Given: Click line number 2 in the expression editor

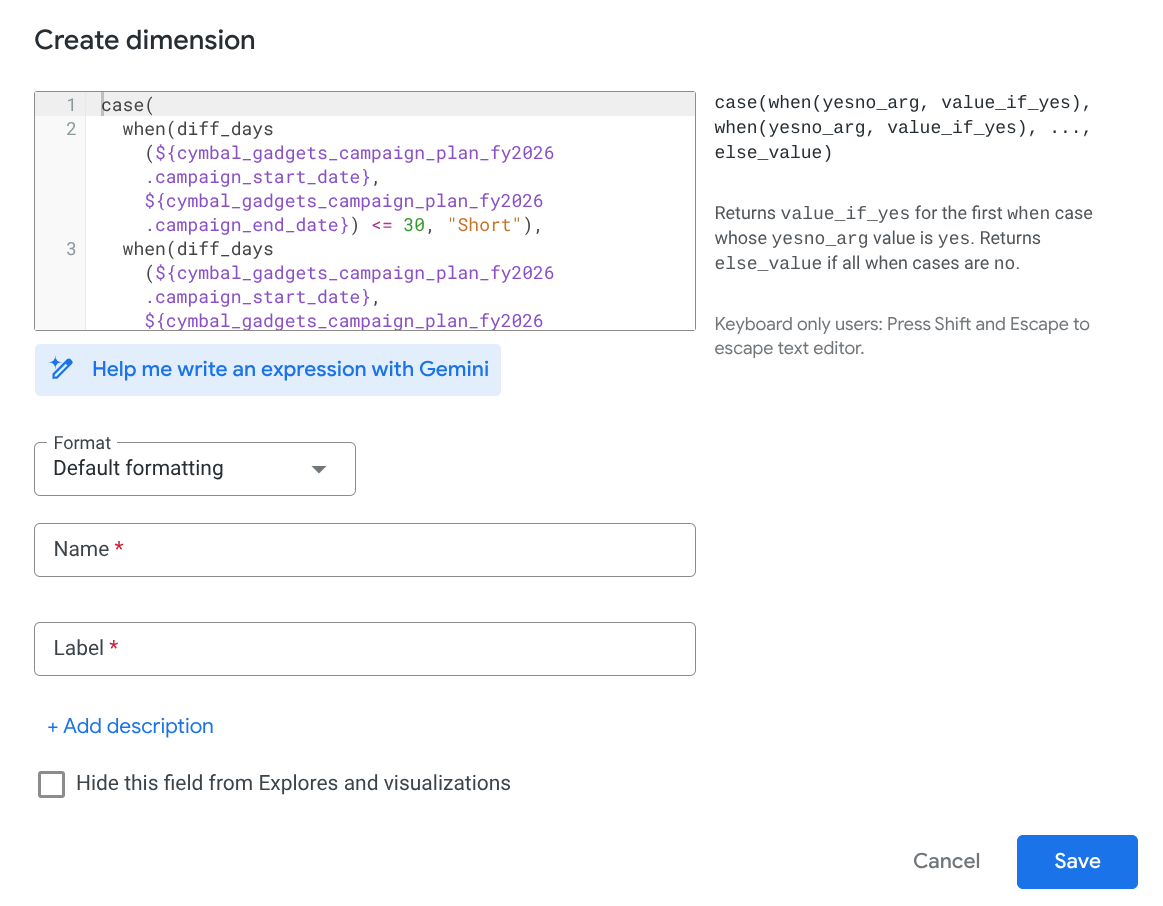Looking at the screenshot, I should pyautogui.click(x=70, y=128).
